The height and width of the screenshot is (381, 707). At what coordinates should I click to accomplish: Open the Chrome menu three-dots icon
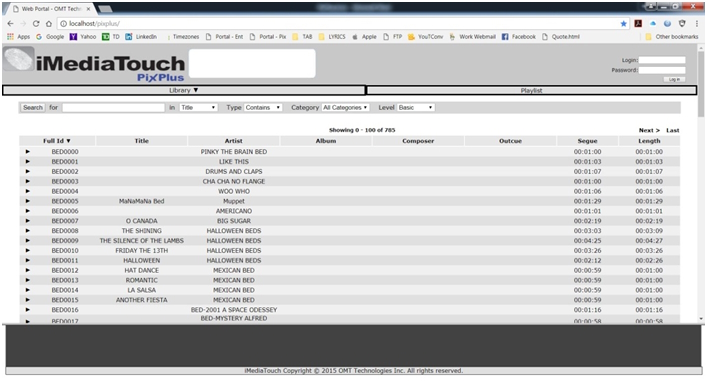tap(697, 23)
